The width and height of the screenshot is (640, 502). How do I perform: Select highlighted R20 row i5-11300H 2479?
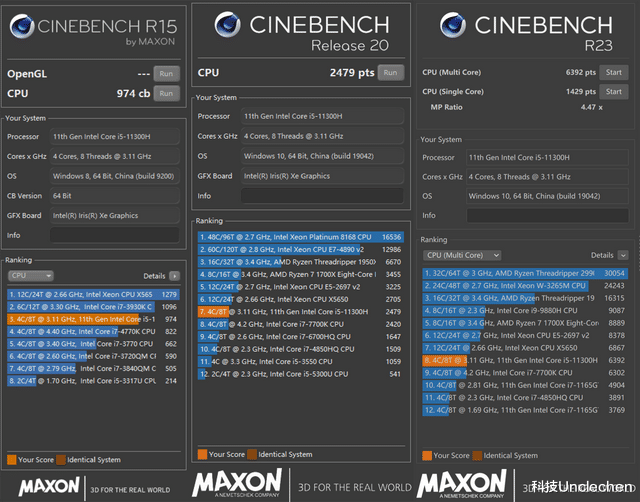[300, 312]
